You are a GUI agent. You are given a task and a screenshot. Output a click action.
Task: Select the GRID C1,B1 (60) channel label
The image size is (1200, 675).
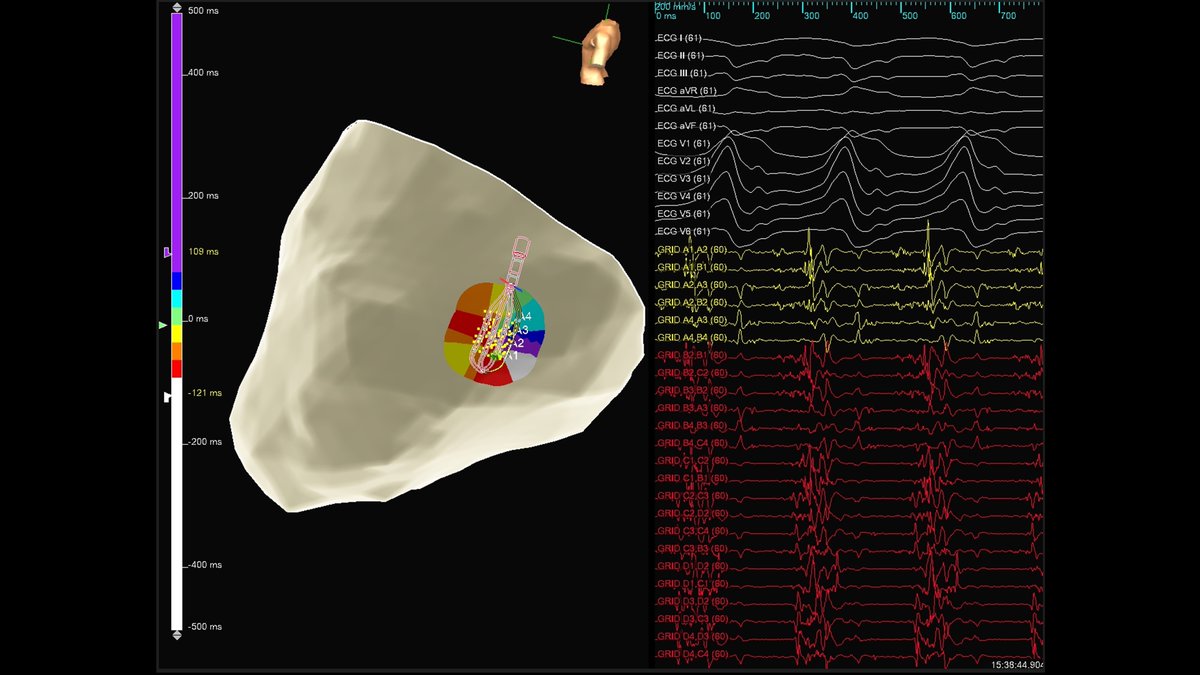(691, 478)
